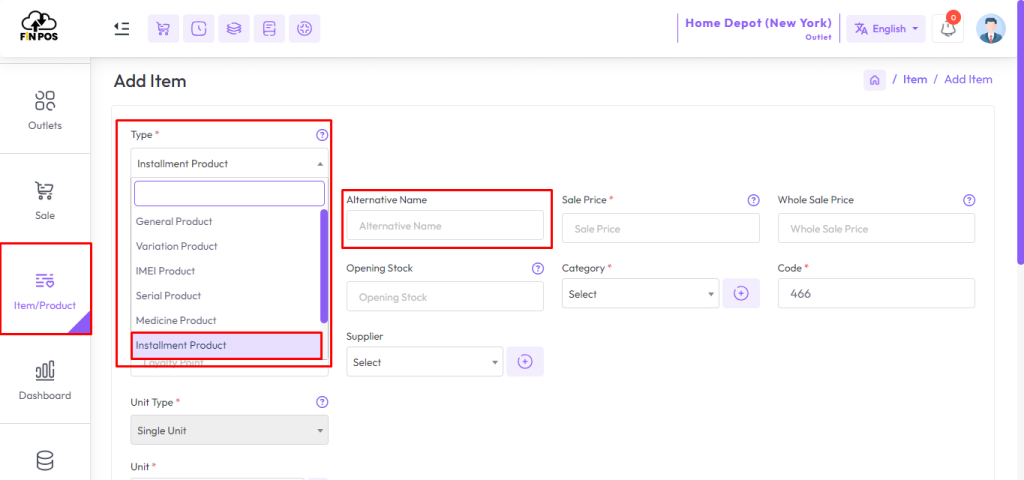Viewport: 1024px width, 480px height.
Task: Open Item/Product in the sidebar
Action: 45,290
